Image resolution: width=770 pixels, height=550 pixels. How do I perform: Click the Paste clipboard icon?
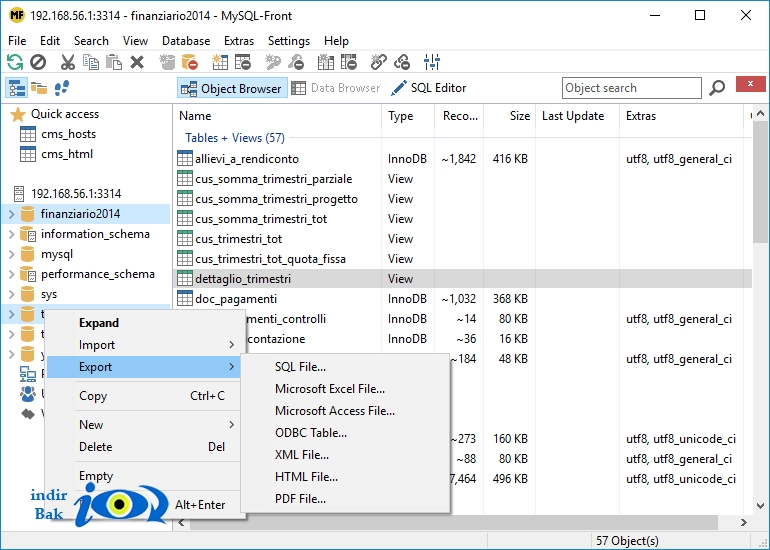pyautogui.click(x=114, y=62)
